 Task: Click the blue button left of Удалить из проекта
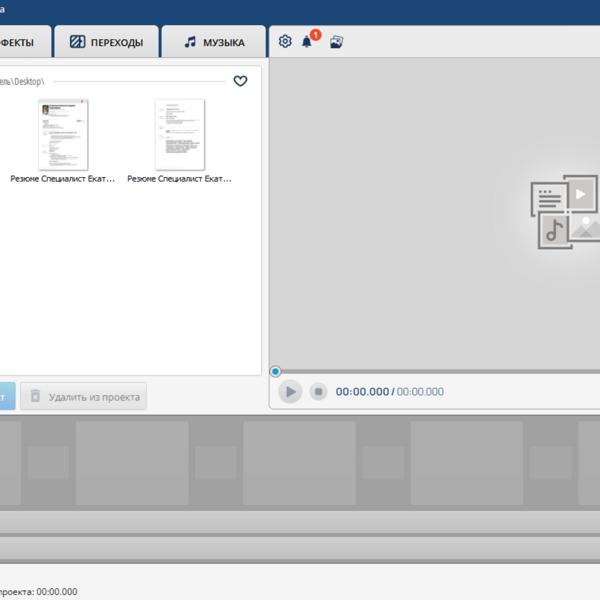6,396
